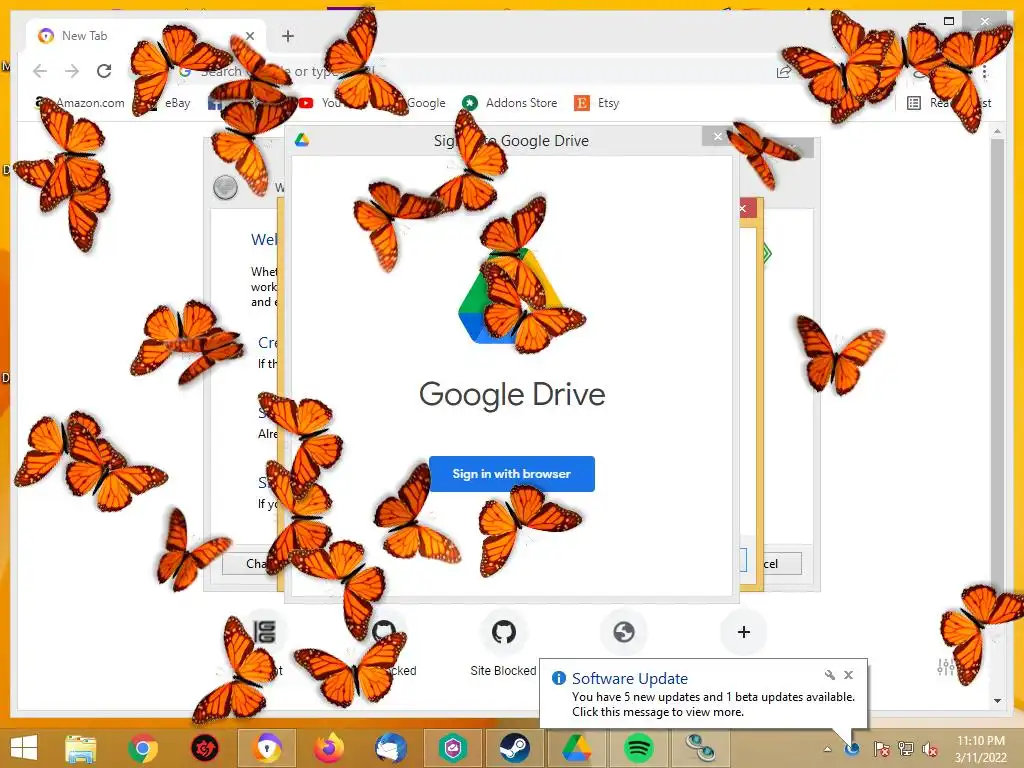Open the teal hexagon app in taskbar
Viewport: 1024px width, 768px height.
453,748
